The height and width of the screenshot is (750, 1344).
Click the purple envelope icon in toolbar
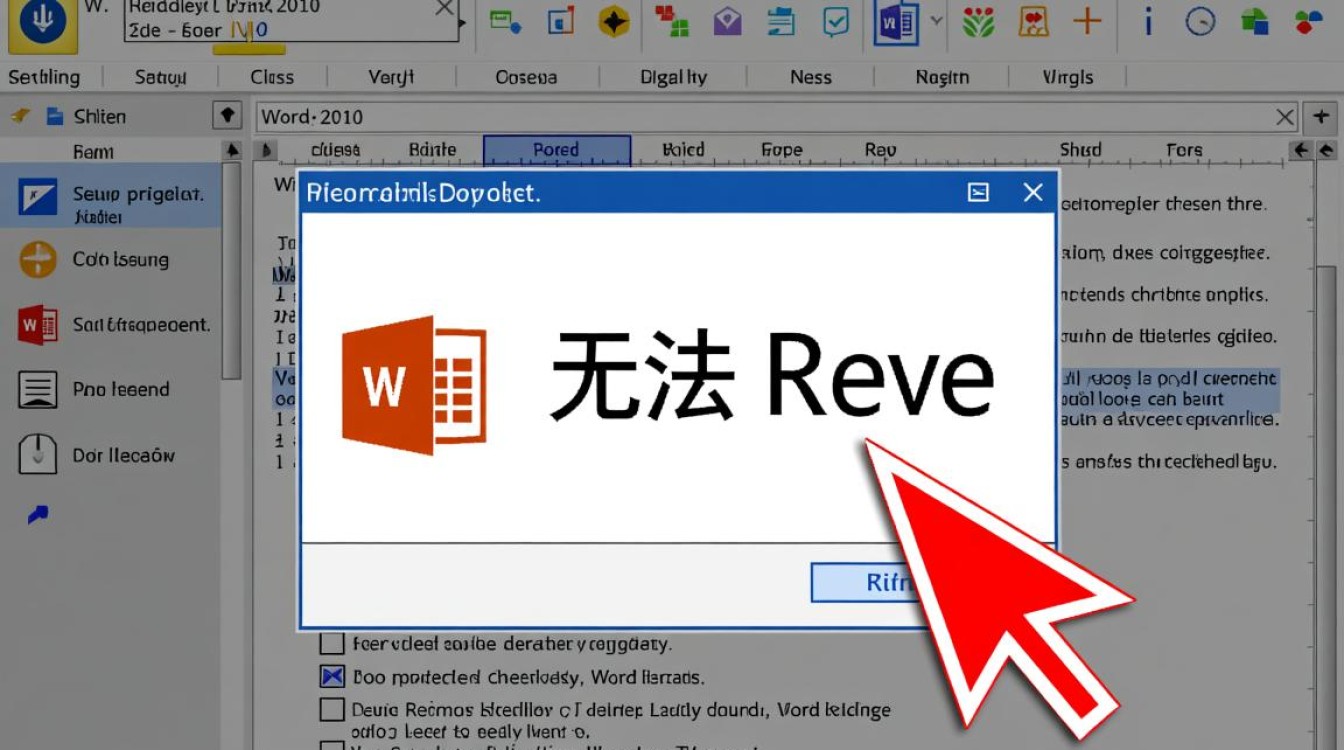coord(727,21)
